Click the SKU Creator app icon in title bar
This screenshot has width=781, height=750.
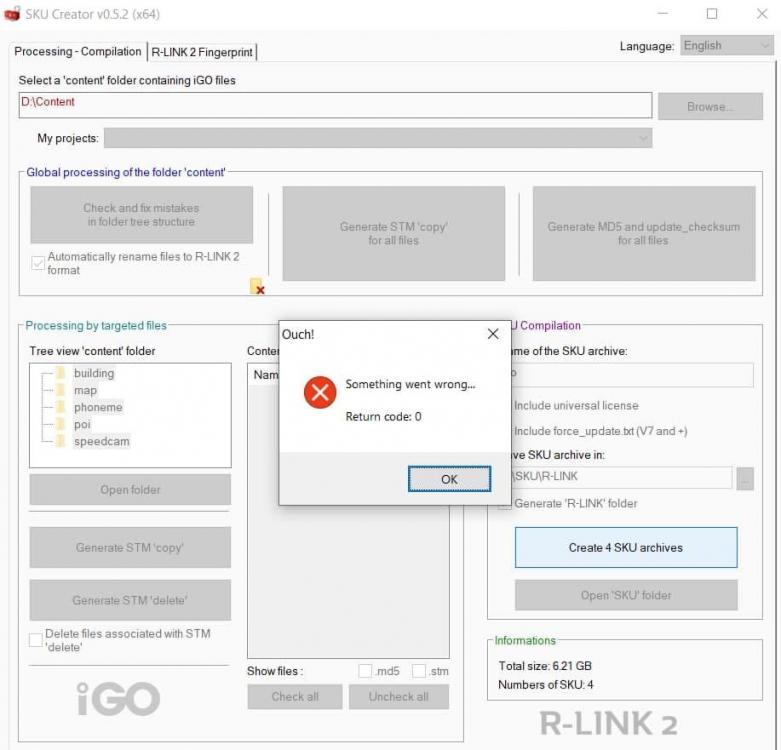pos(12,13)
